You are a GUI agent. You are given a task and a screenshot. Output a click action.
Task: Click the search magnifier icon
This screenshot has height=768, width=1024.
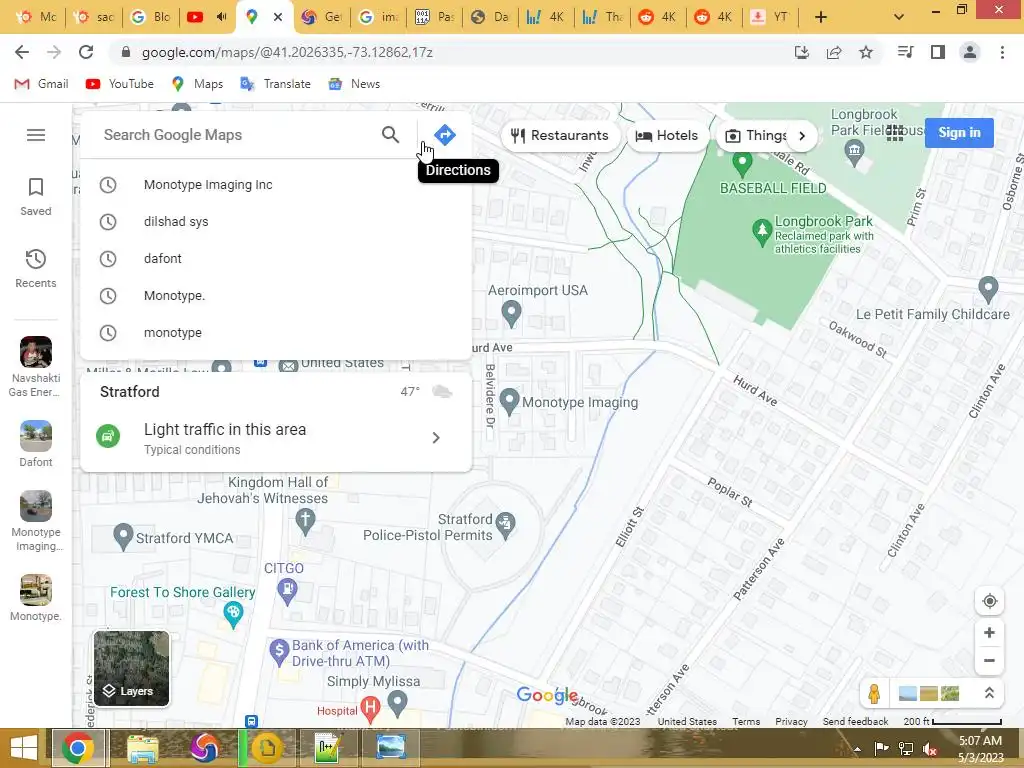point(390,135)
